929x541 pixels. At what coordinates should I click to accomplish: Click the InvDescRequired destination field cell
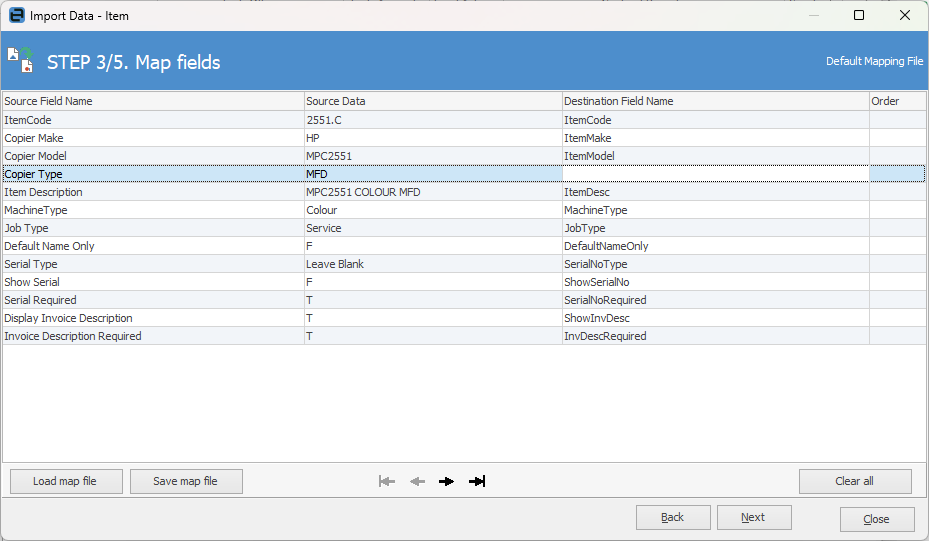tap(716, 337)
